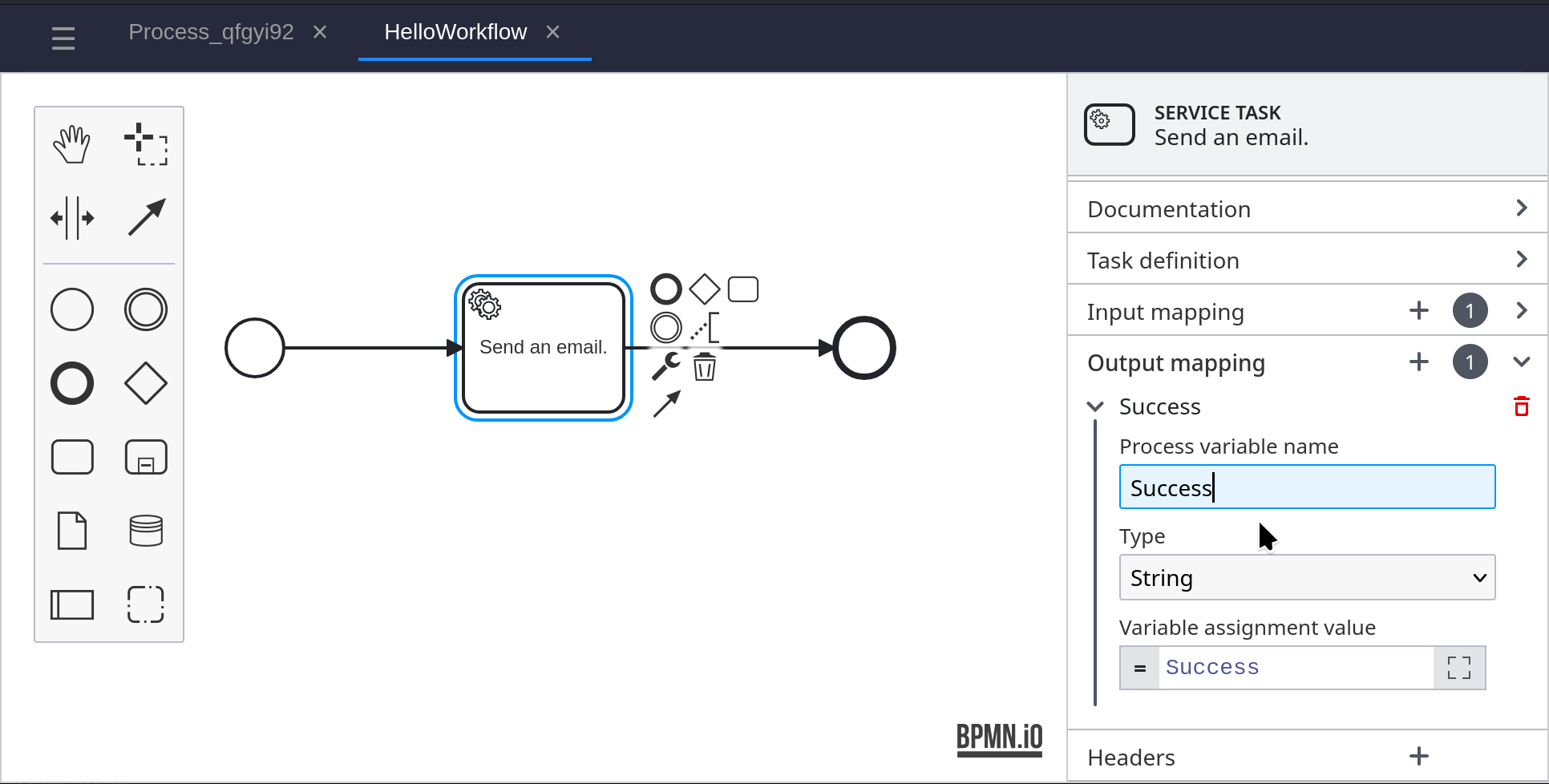
Task: Expand the Task definition section
Action: pos(1307,261)
